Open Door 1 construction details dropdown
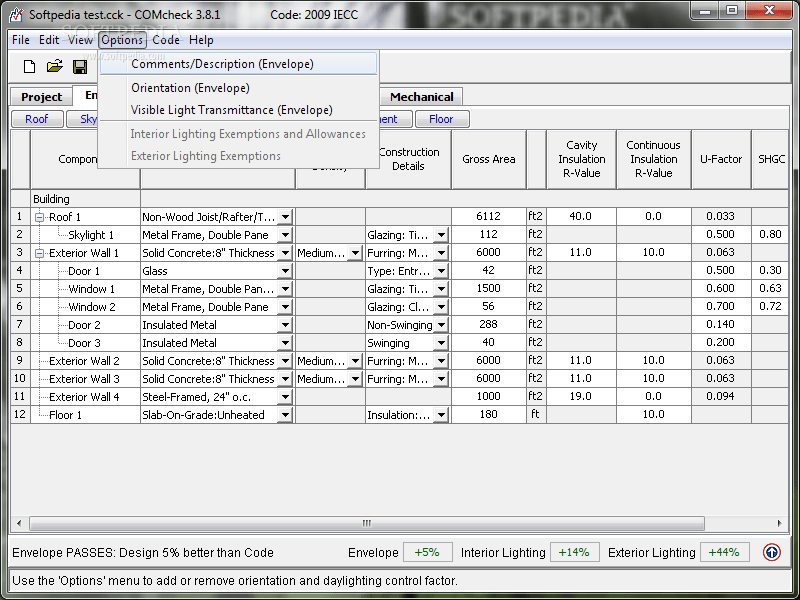The height and width of the screenshot is (600, 800). click(x=441, y=271)
